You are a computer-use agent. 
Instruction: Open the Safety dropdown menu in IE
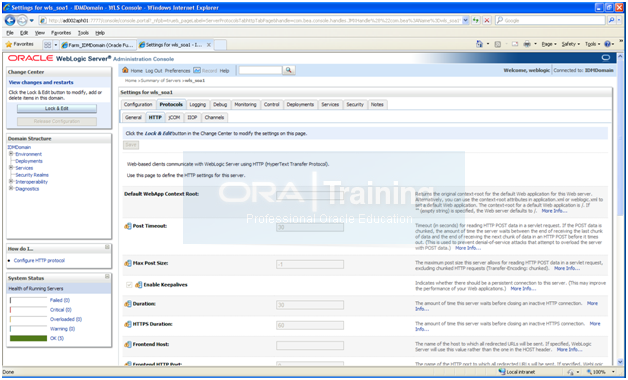pyautogui.click(x=570, y=44)
